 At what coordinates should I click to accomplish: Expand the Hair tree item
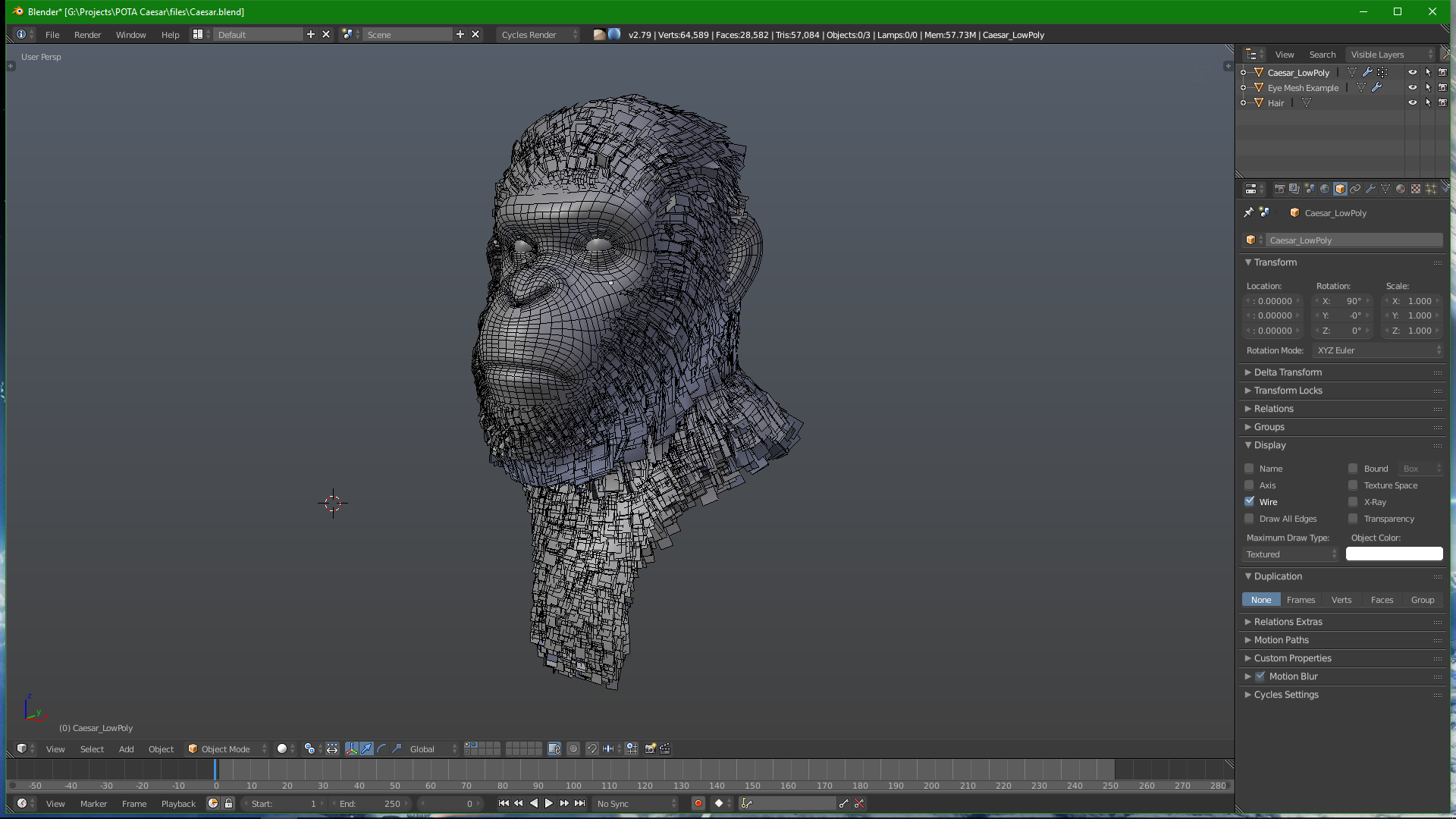coord(1243,103)
